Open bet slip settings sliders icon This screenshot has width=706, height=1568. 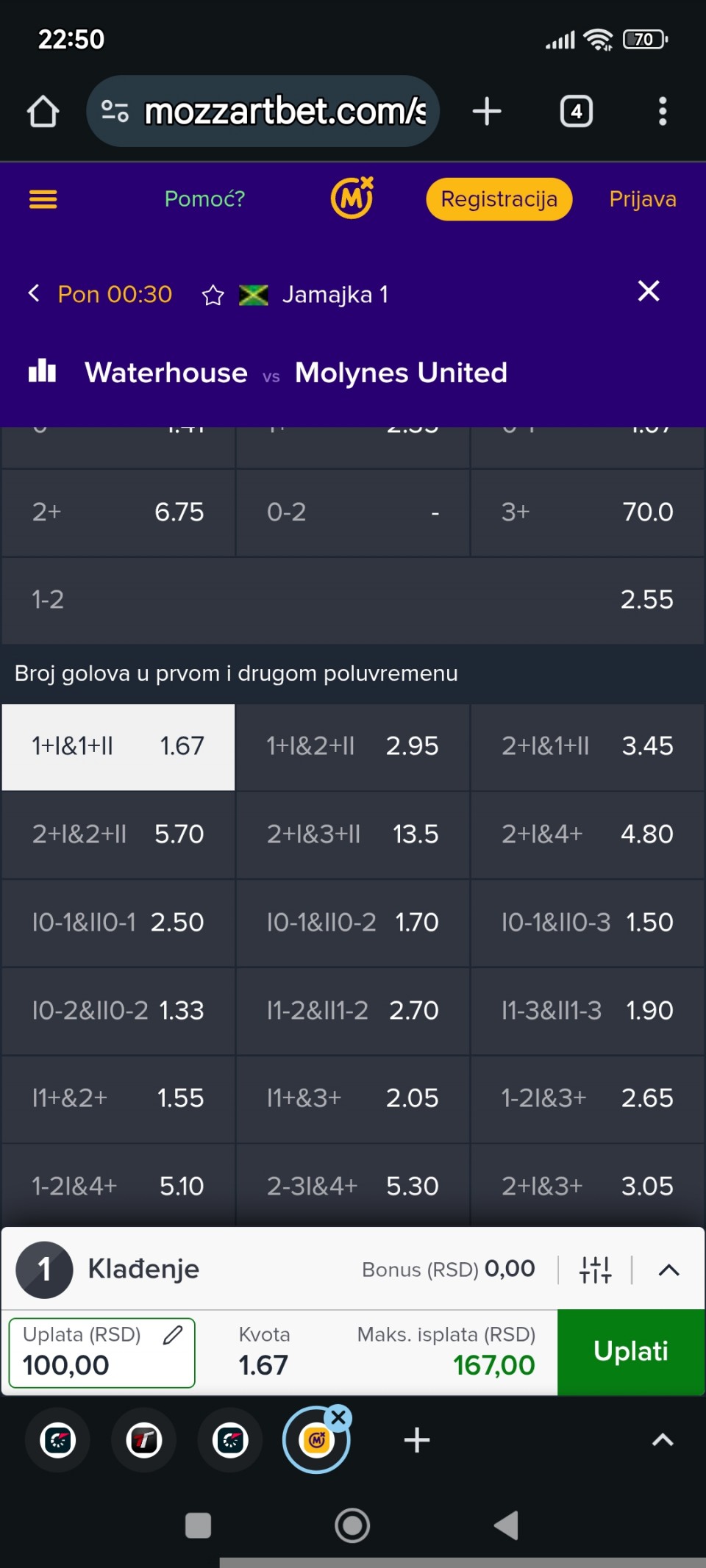595,1270
